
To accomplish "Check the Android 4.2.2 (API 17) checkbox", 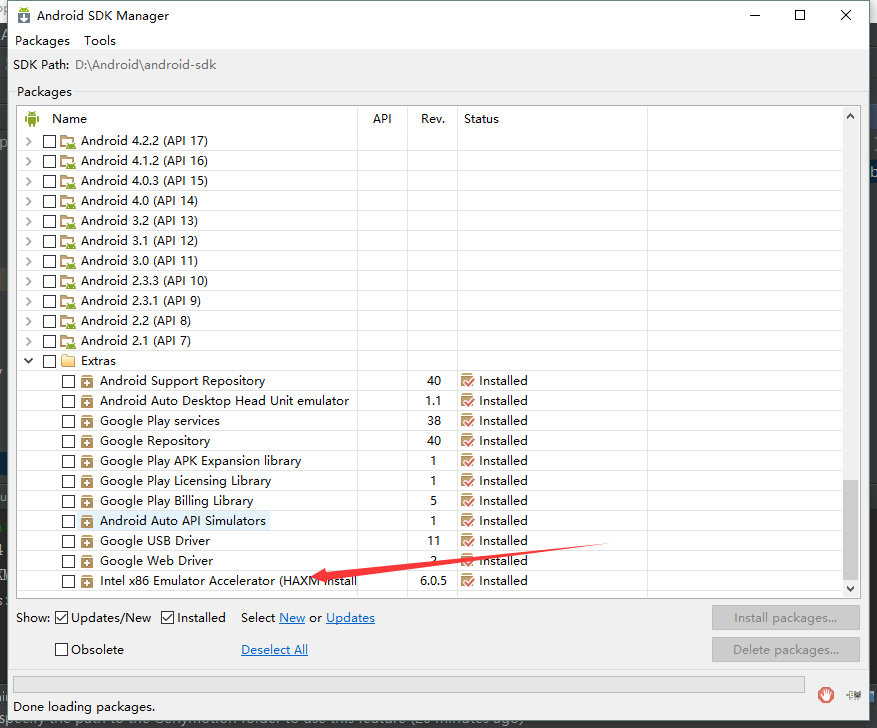I will click(49, 141).
